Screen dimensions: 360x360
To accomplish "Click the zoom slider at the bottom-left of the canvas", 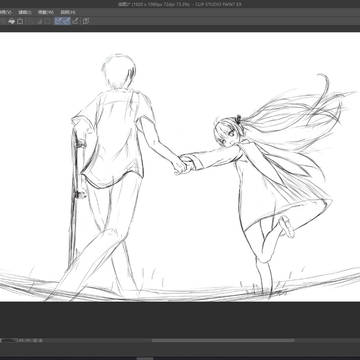I will click(x=8, y=340).
